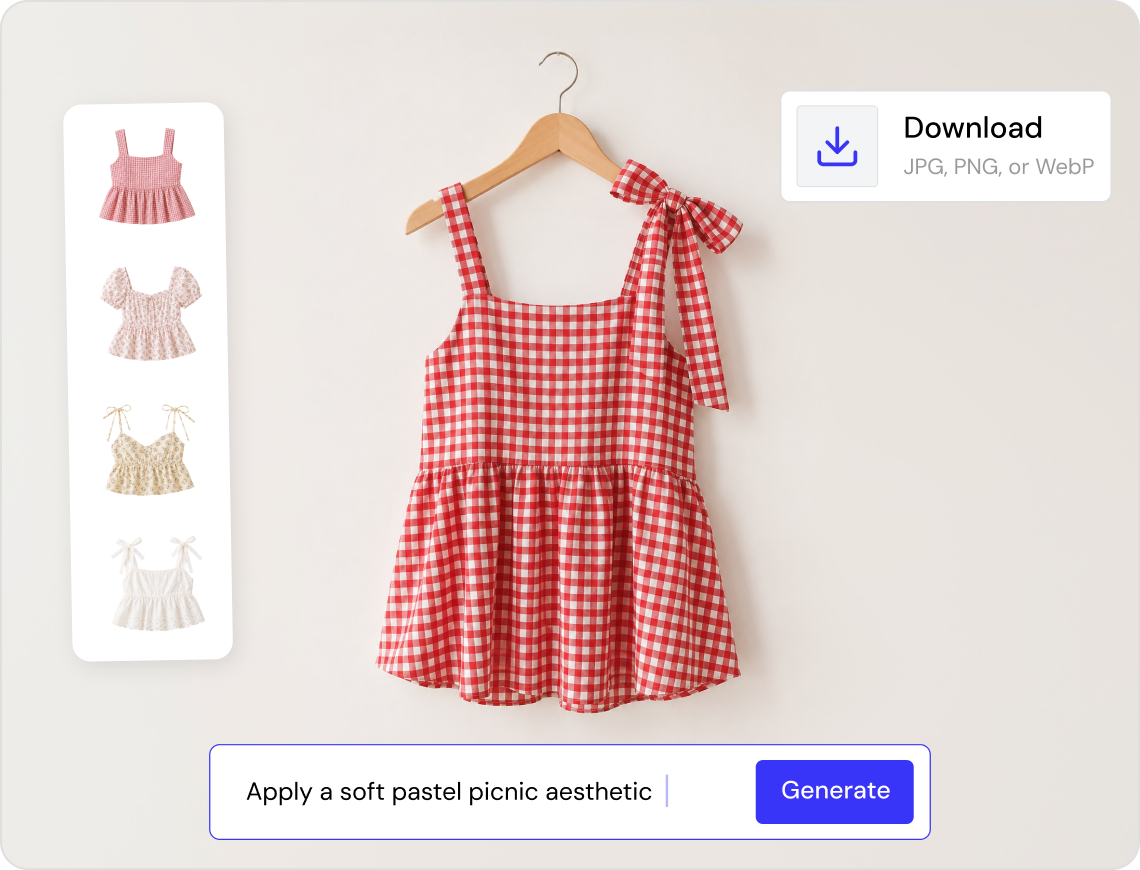
Task: Click the JPG, PNG, or WebP caption
Action: 998,167
